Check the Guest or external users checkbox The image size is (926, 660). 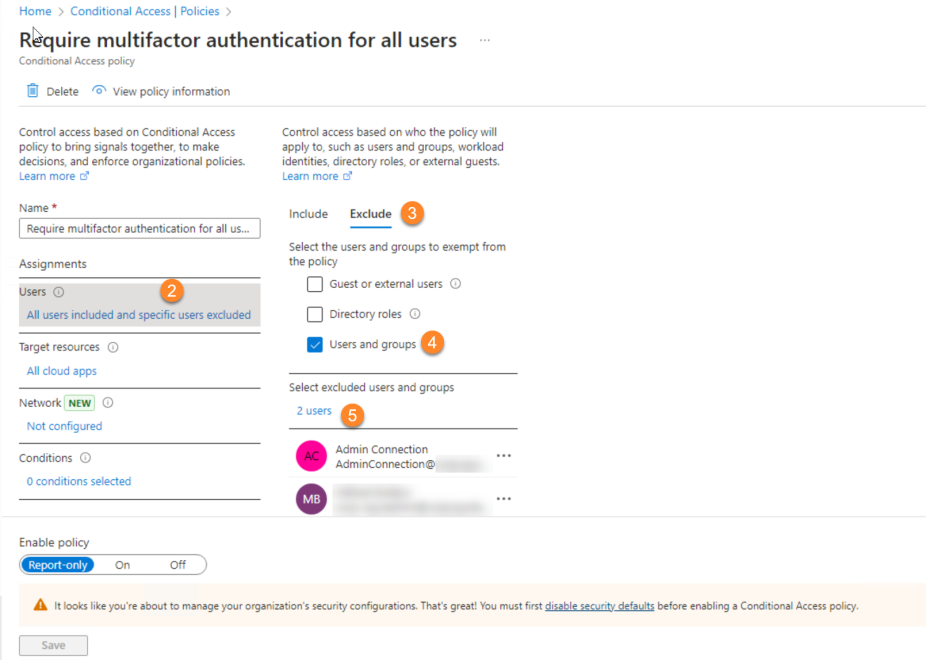point(315,284)
